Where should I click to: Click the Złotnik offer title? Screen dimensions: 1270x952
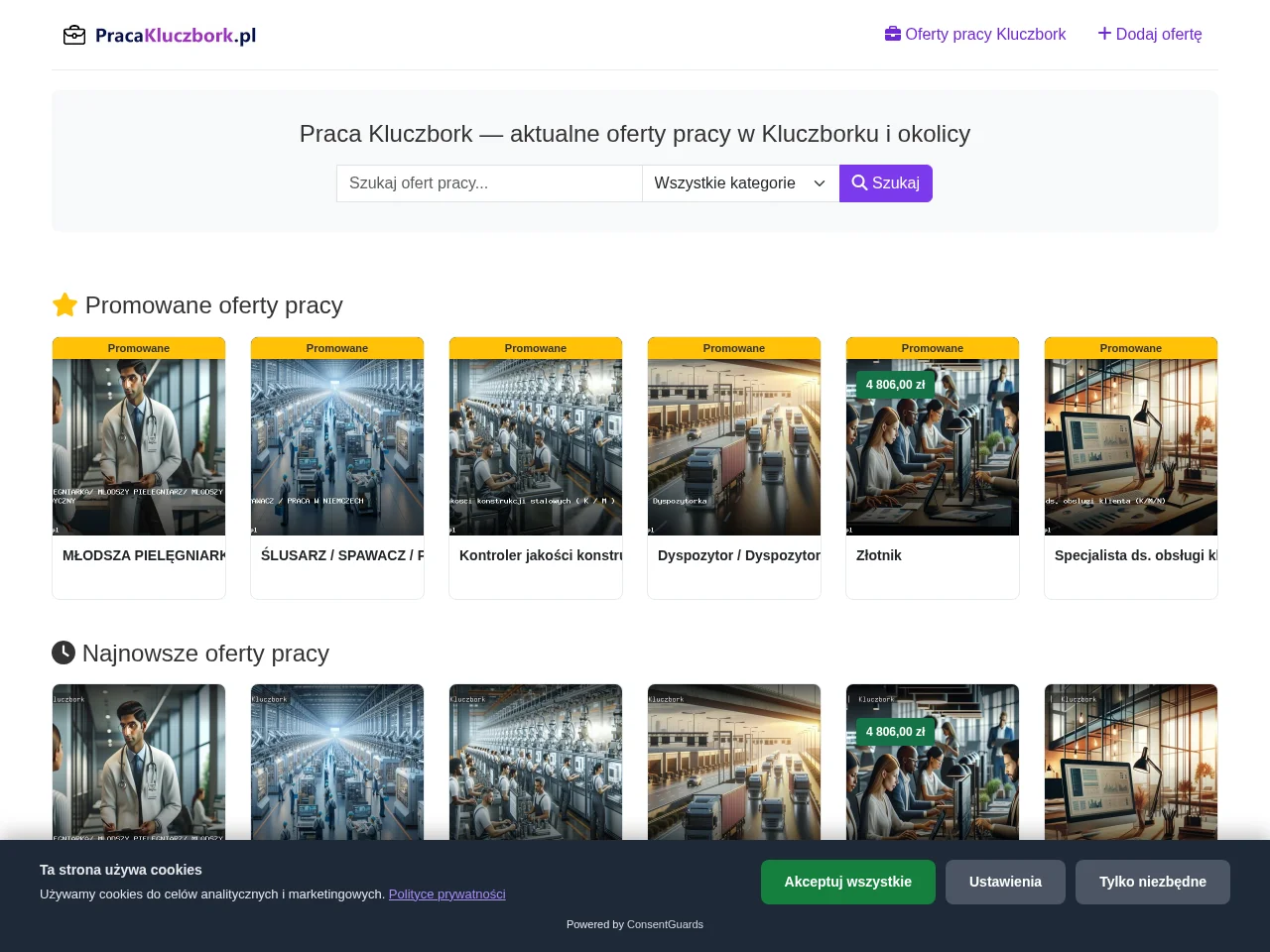[879, 555]
